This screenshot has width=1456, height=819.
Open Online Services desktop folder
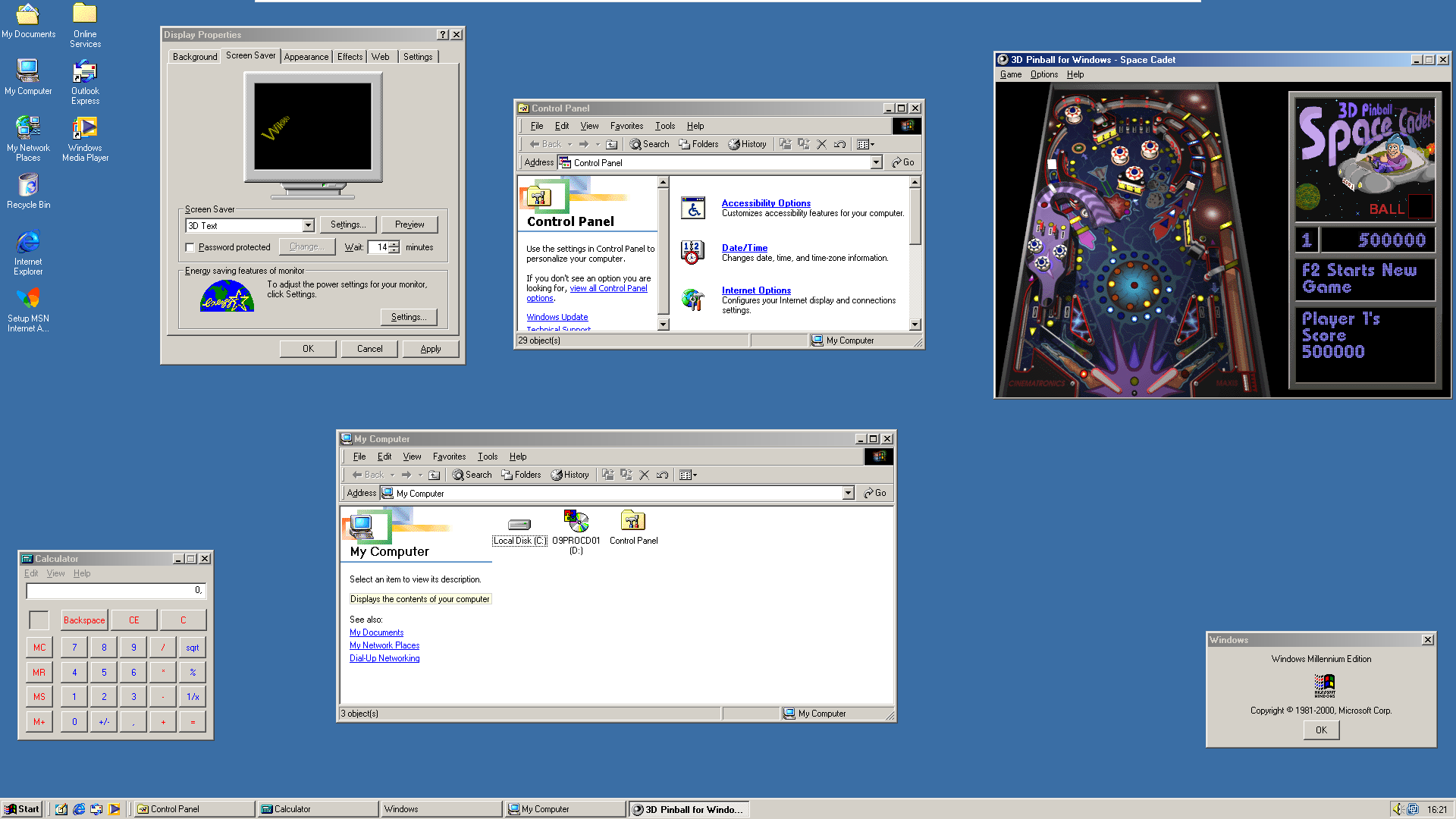coord(85,25)
